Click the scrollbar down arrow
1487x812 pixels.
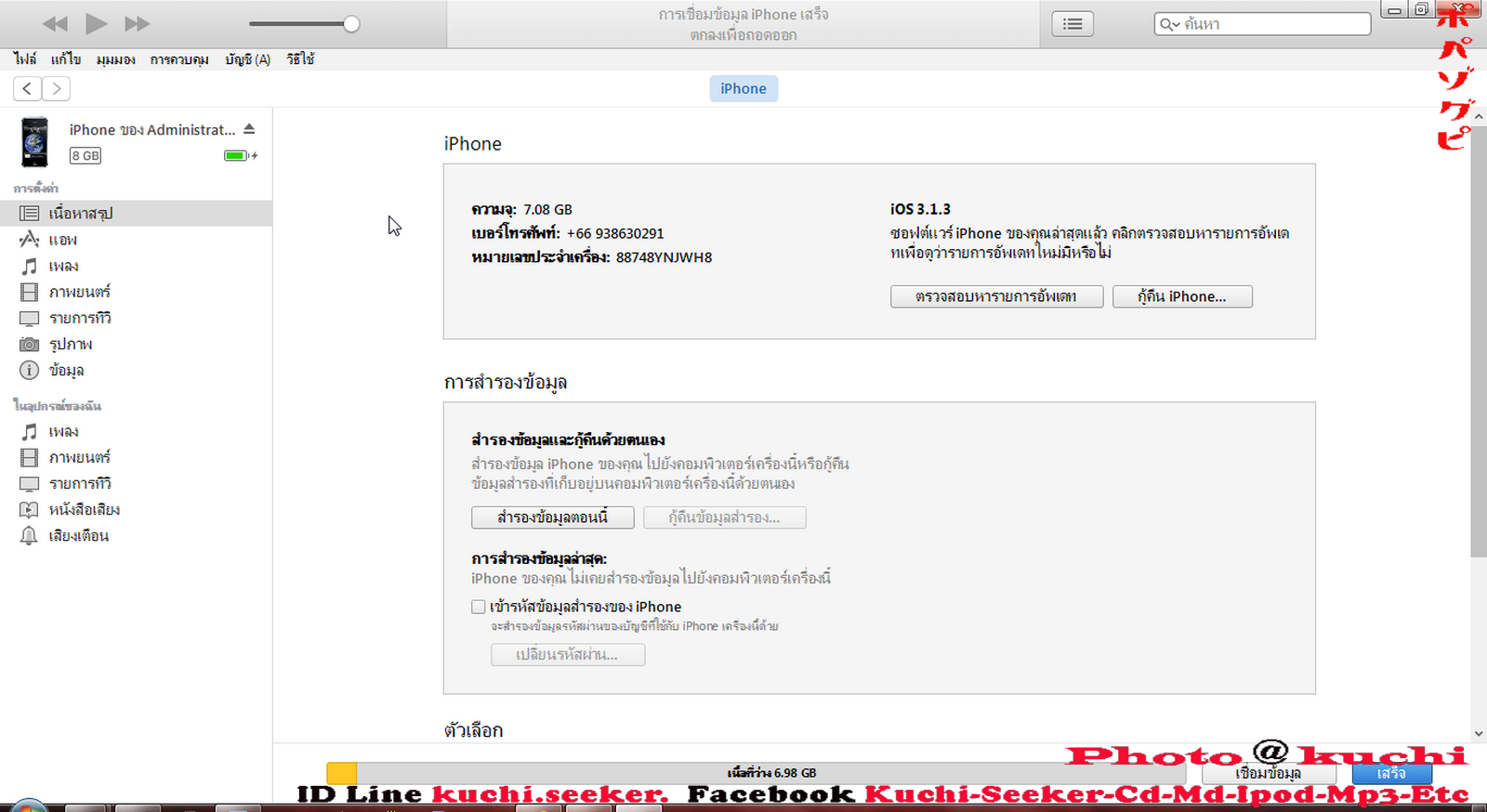tap(1479, 734)
